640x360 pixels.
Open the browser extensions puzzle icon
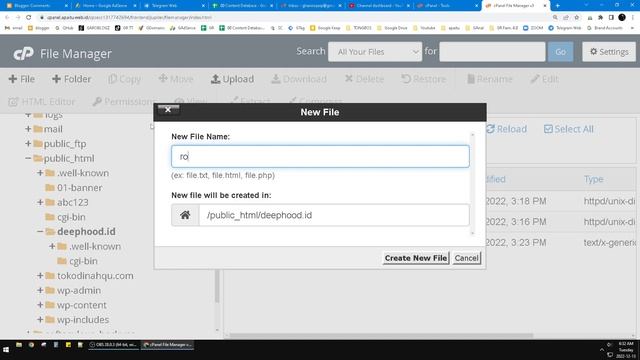coord(600,18)
